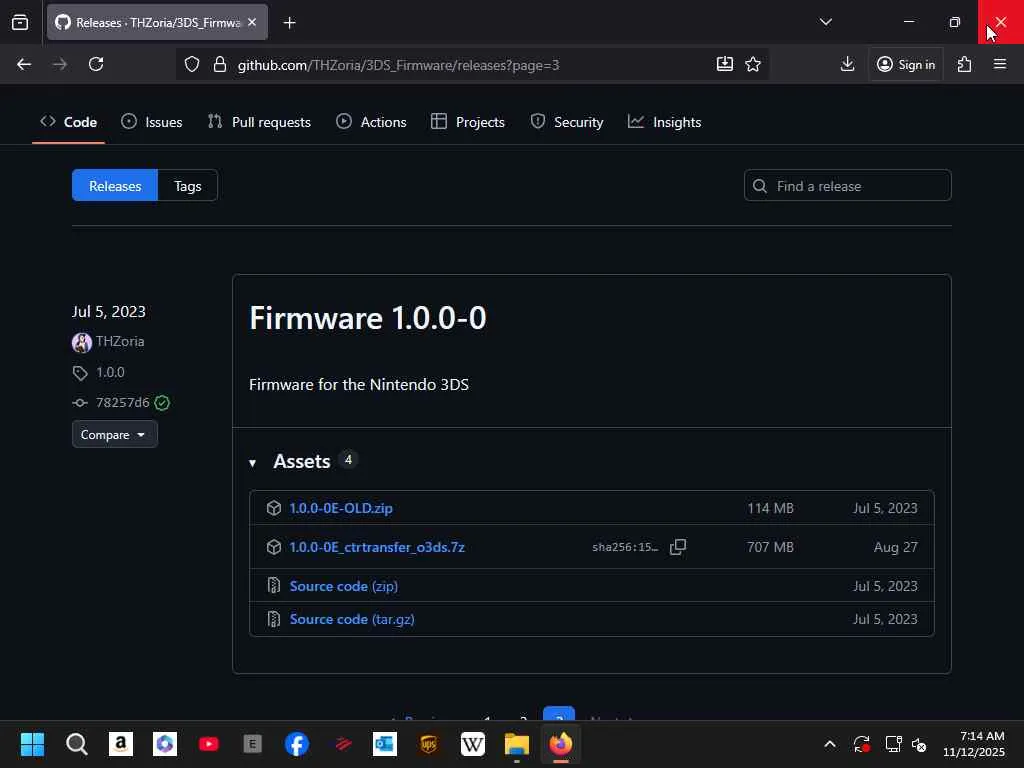Open the Firefox extensions puzzle icon

(964, 64)
